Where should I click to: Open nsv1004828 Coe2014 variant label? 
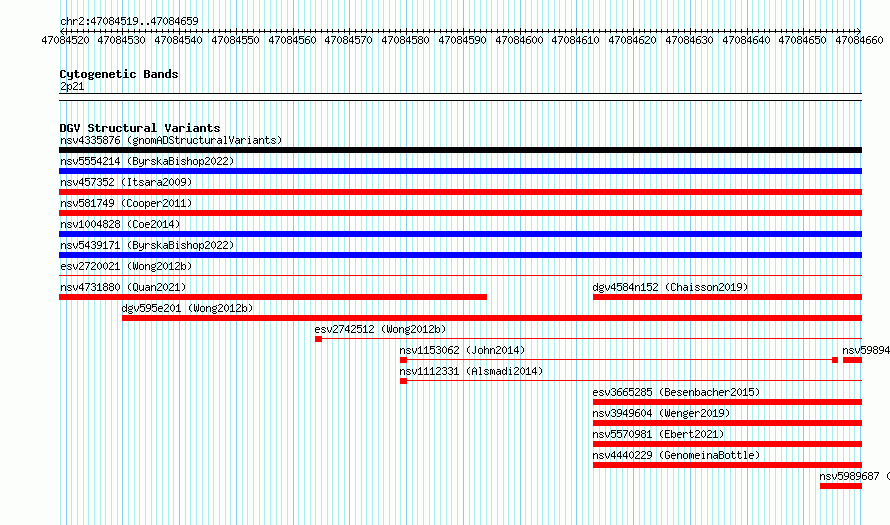pos(120,224)
